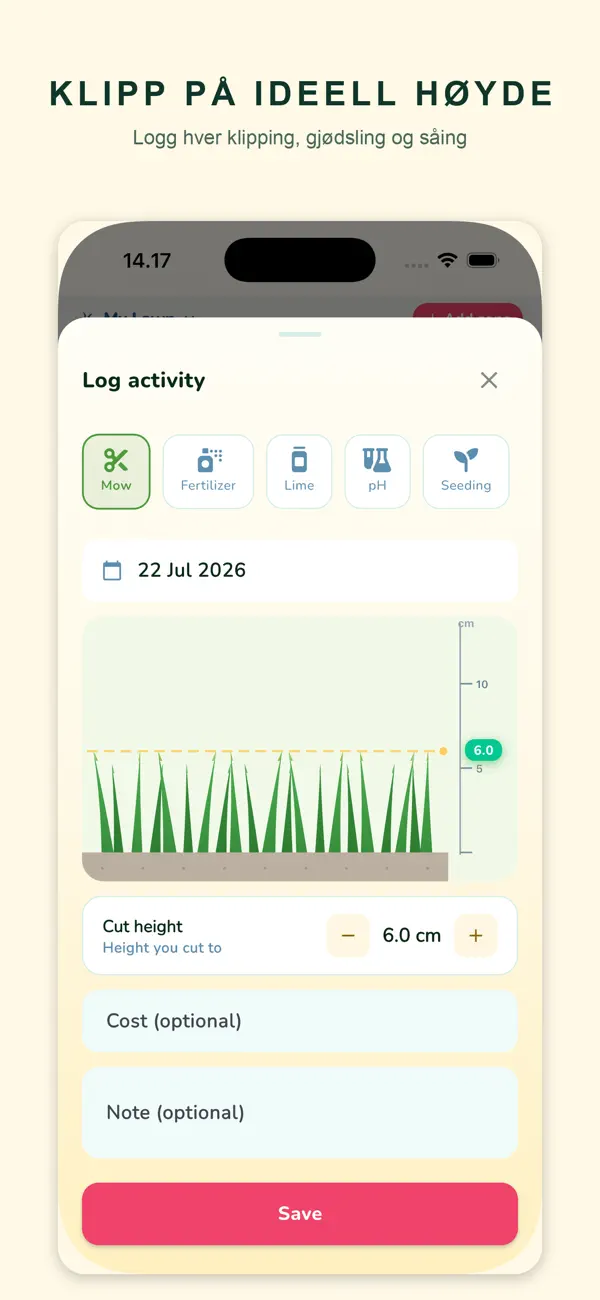Tap the battery status icon
Screen dimensions: 600x1300
[x=483, y=260]
